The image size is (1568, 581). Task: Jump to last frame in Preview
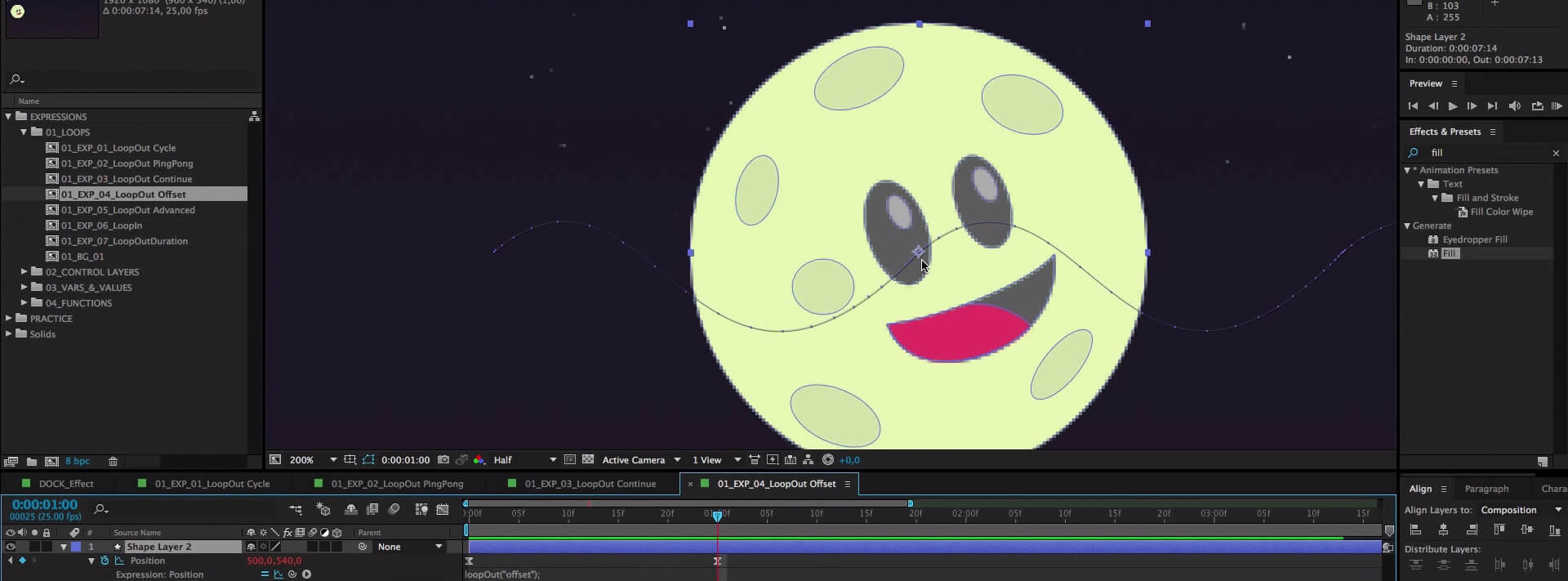(1492, 106)
